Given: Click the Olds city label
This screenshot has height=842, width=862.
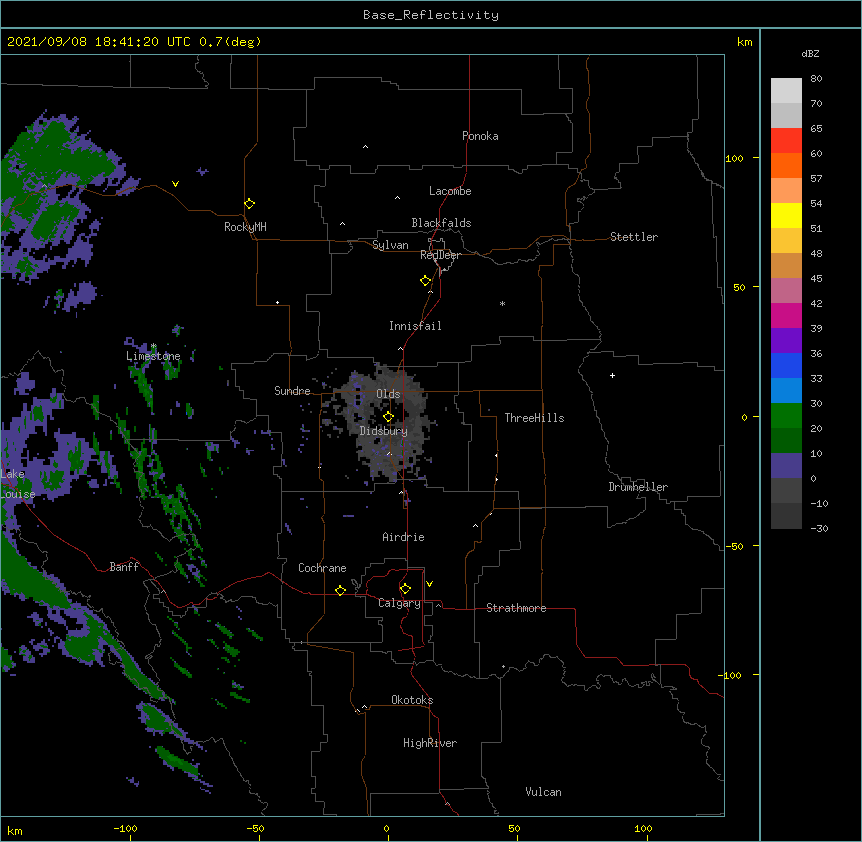Looking at the screenshot, I should tap(388, 394).
